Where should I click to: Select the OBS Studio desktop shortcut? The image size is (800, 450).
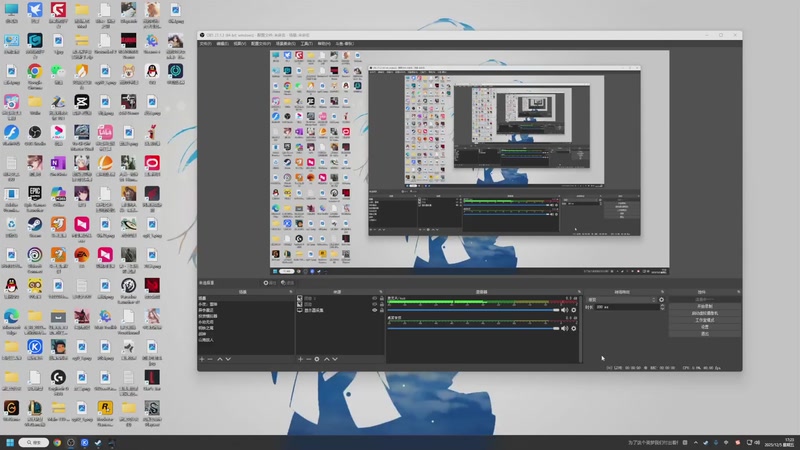pyautogui.click(x=35, y=136)
